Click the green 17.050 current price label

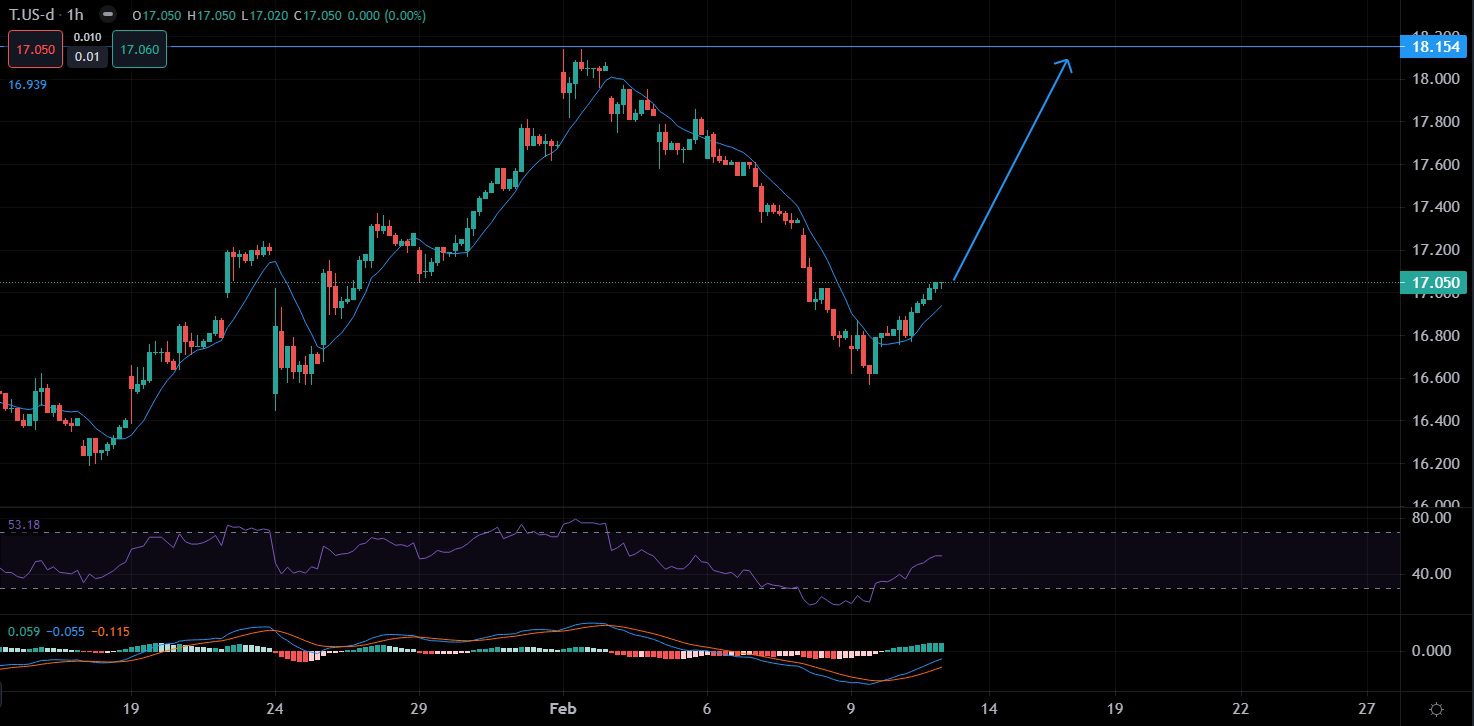1436,284
